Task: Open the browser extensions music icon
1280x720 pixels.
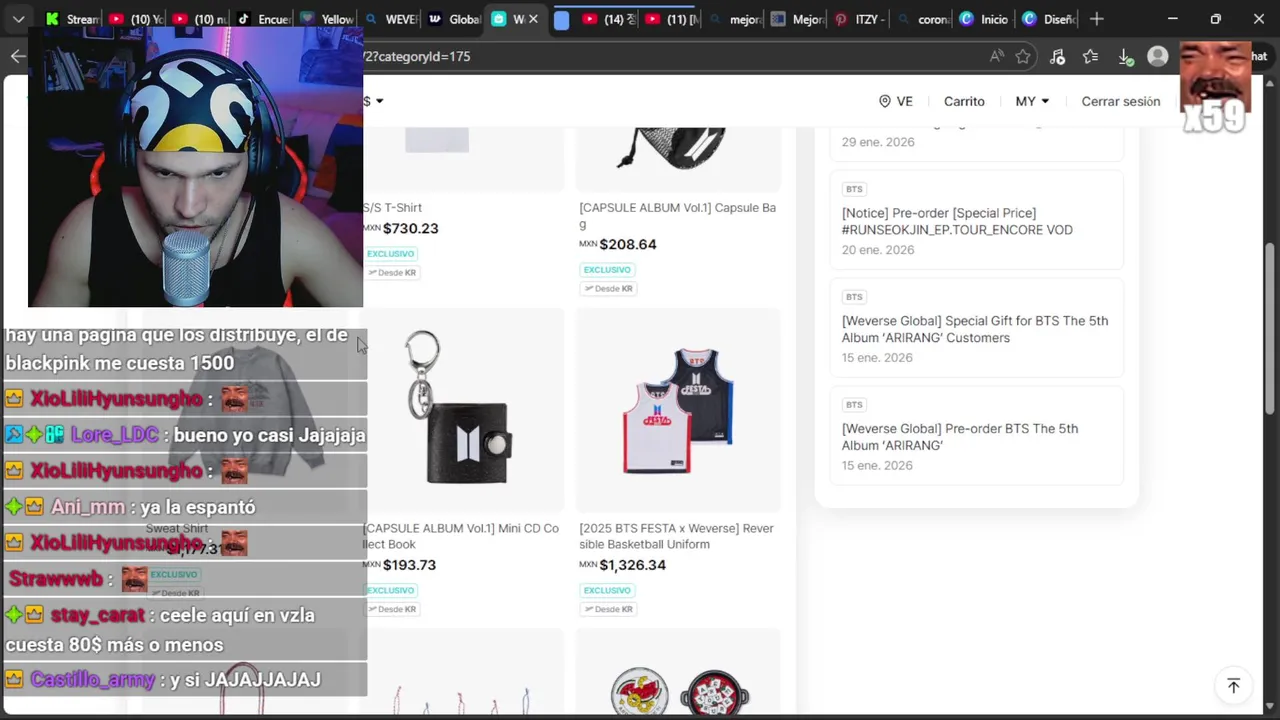Action: [x=1057, y=57]
